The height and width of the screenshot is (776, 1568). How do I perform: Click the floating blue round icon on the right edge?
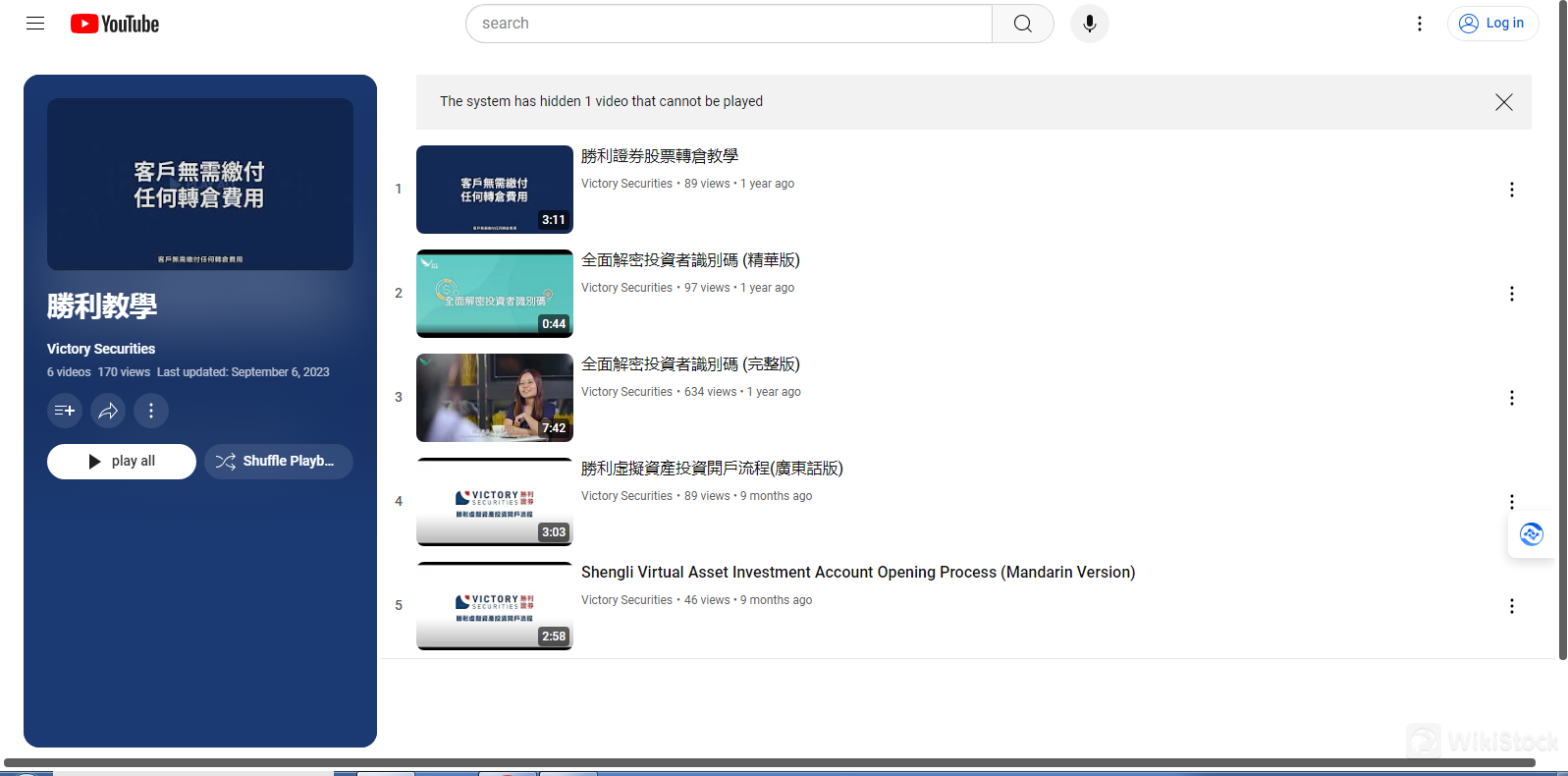coord(1532,534)
